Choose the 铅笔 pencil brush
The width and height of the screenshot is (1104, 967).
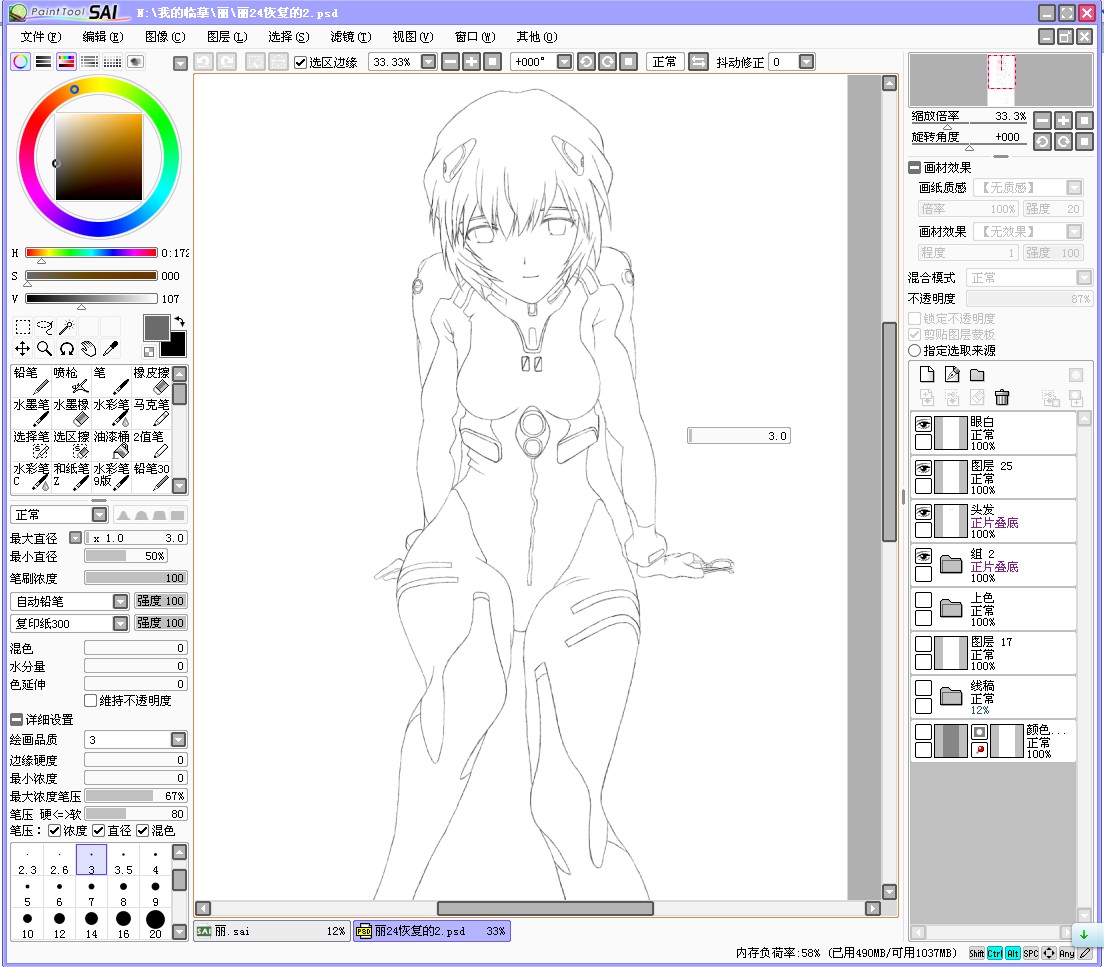click(31, 380)
